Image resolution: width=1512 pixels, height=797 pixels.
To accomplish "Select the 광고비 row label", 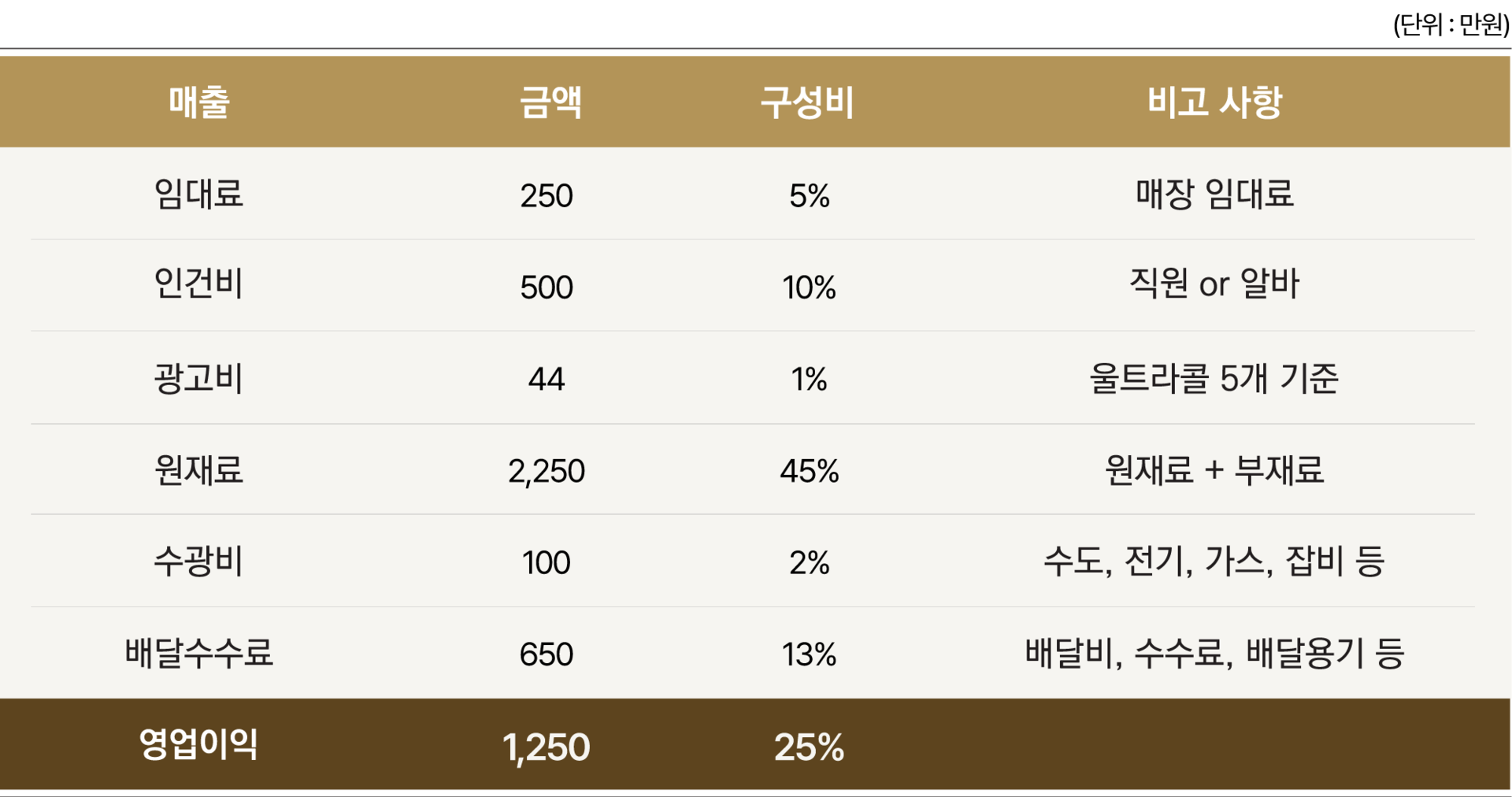I will point(198,379).
